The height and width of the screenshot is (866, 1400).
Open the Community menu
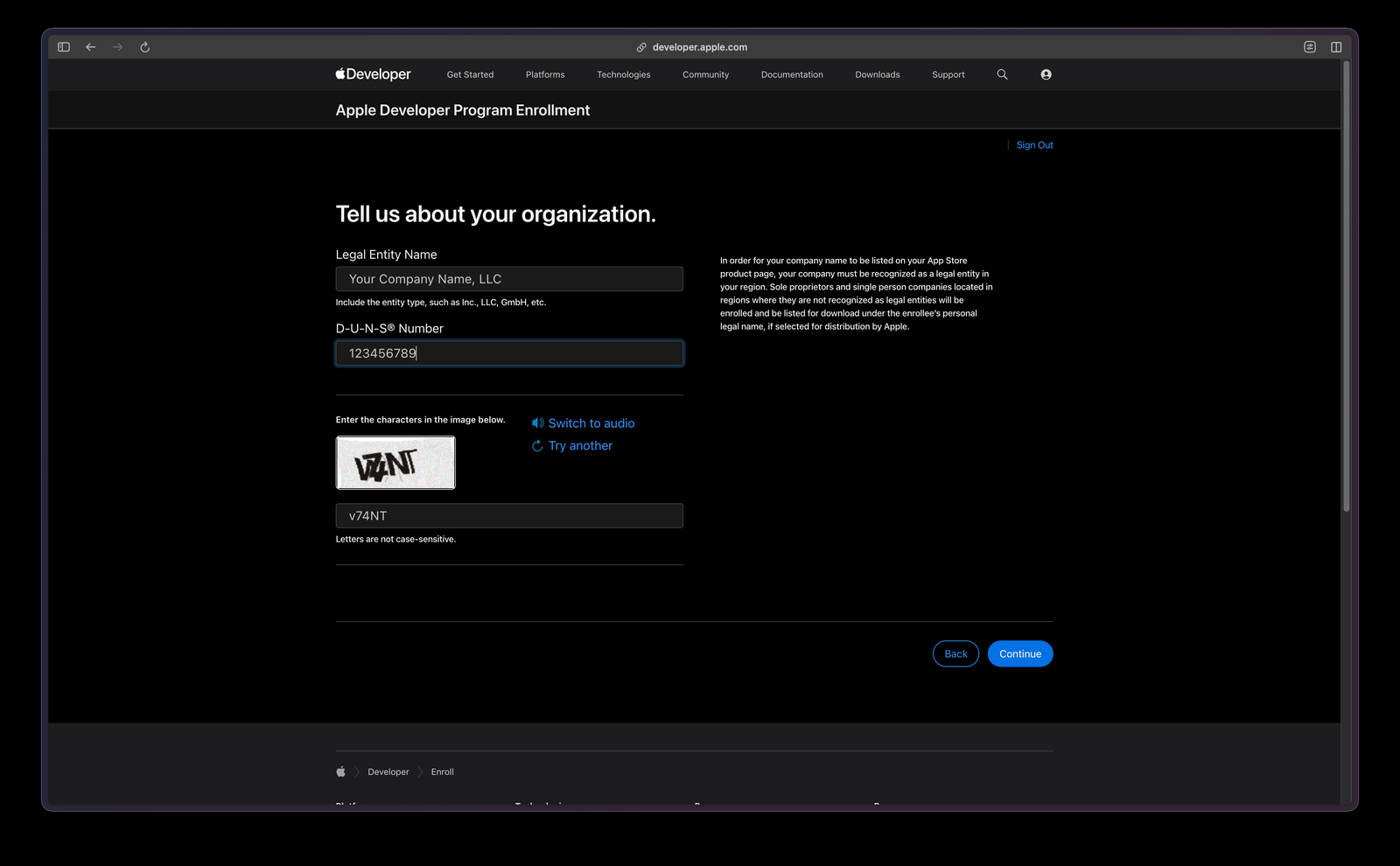tap(706, 75)
